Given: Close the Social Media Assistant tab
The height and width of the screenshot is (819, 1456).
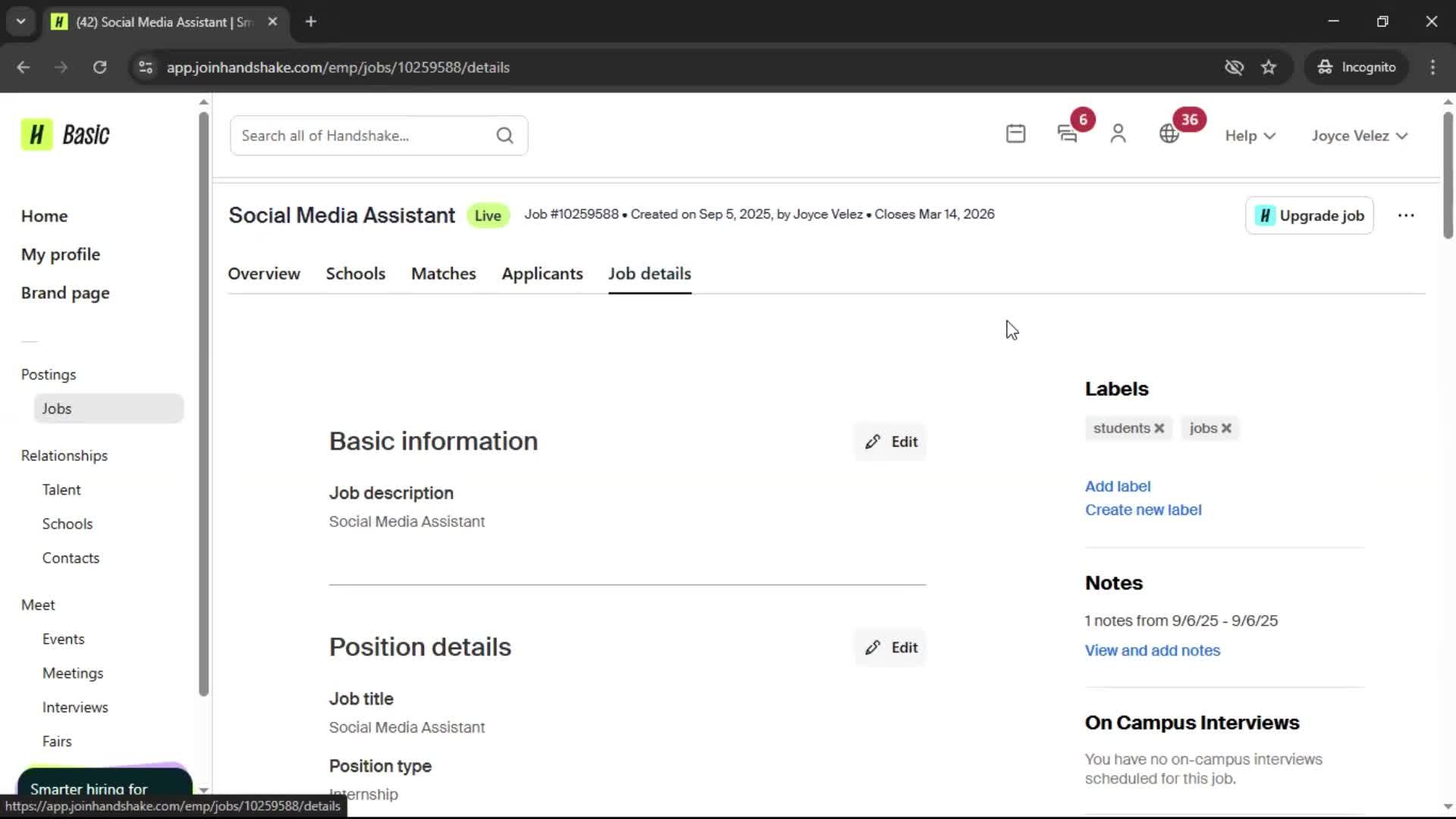Looking at the screenshot, I should (x=272, y=22).
